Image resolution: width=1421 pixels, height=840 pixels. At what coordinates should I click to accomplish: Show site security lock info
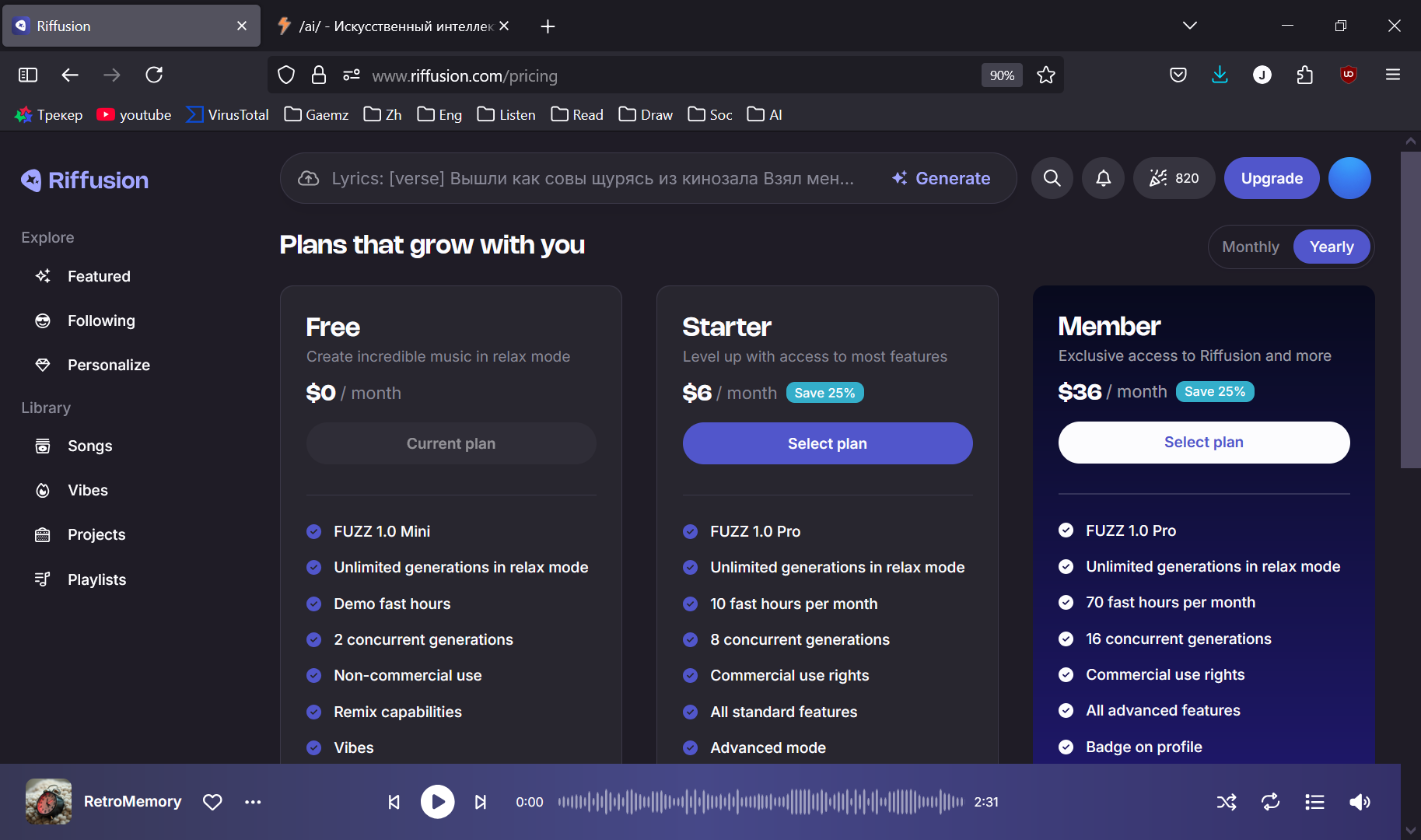click(319, 75)
